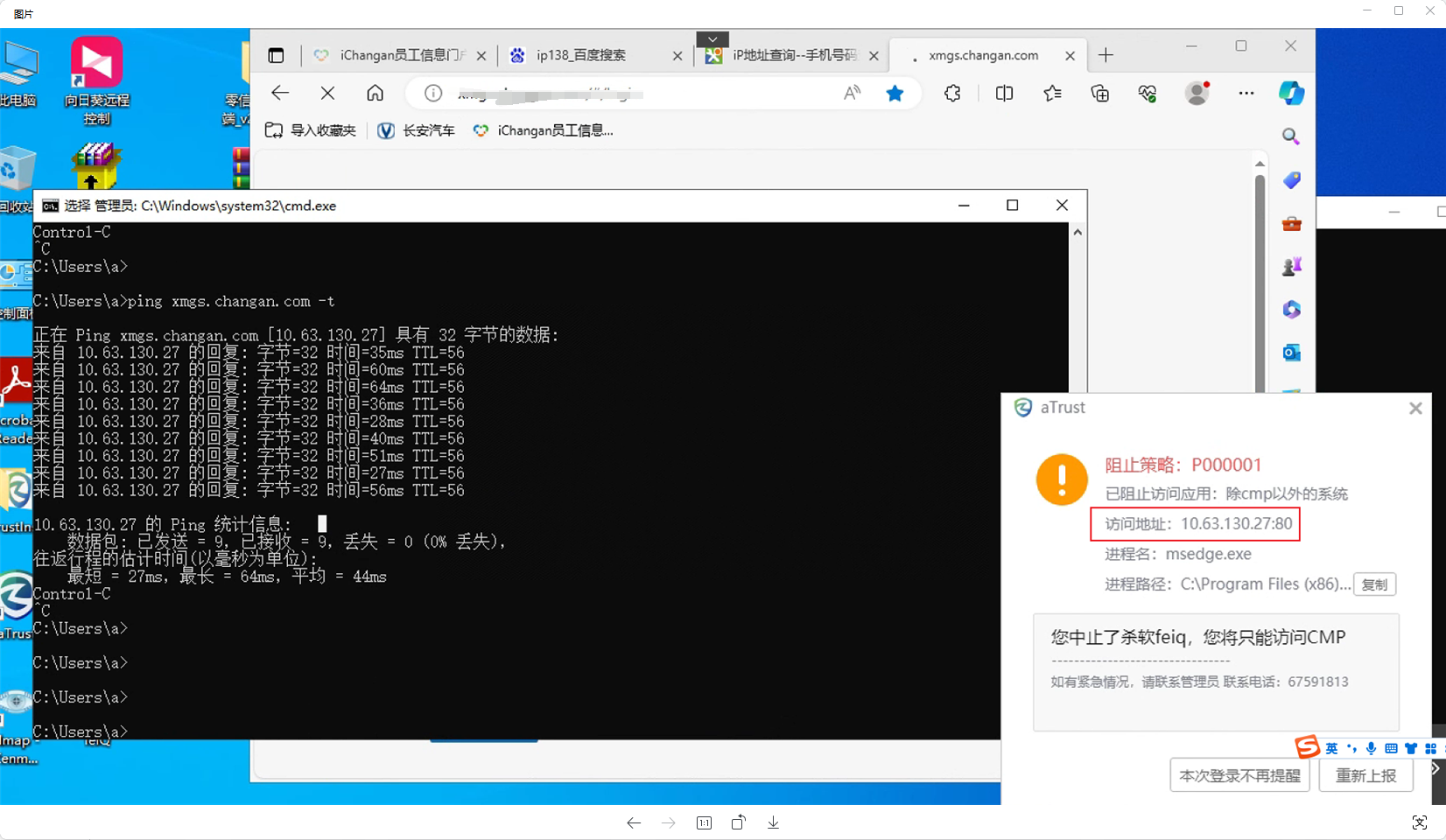Click the download icon in the image viewer

pyautogui.click(x=773, y=822)
